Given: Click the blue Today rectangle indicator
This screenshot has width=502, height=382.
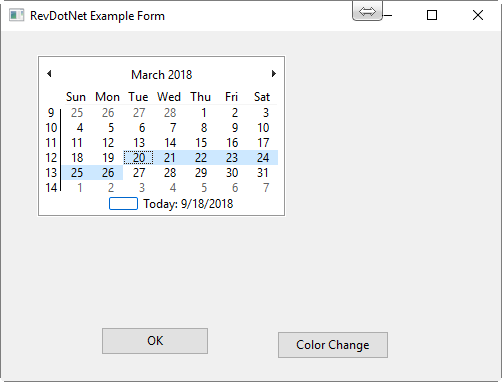Looking at the screenshot, I should click(123, 204).
